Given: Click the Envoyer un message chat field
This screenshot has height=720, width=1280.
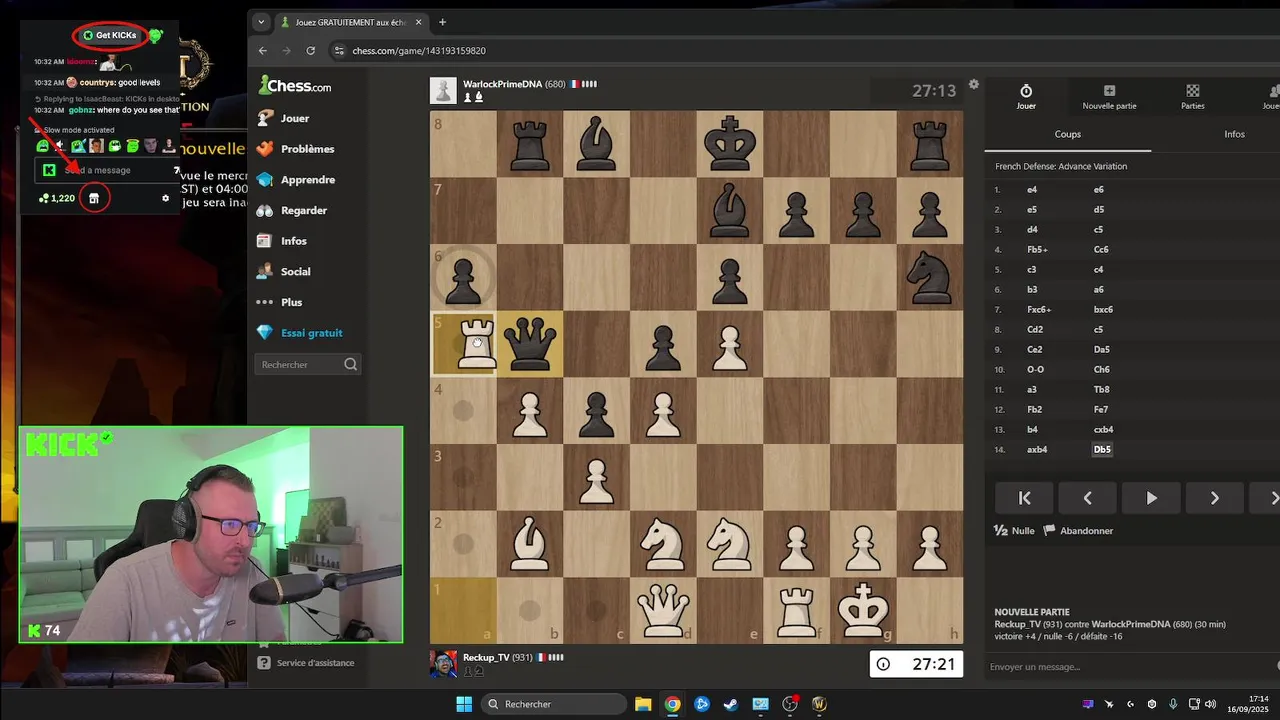Looking at the screenshot, I should tap(1130, 667).
